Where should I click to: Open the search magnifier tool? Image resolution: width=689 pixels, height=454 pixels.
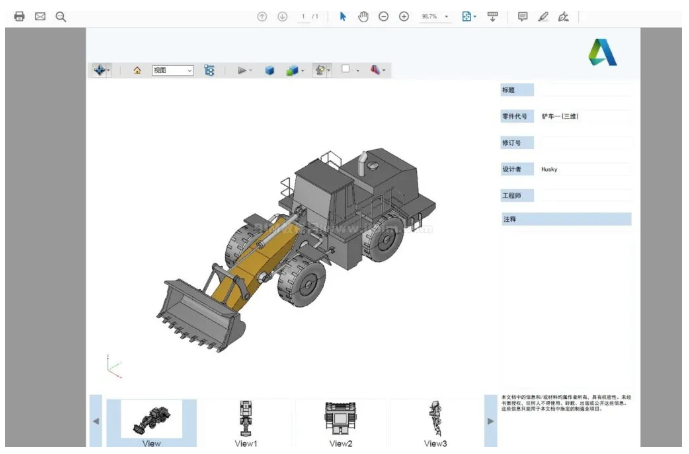click(x=61, y=17)
